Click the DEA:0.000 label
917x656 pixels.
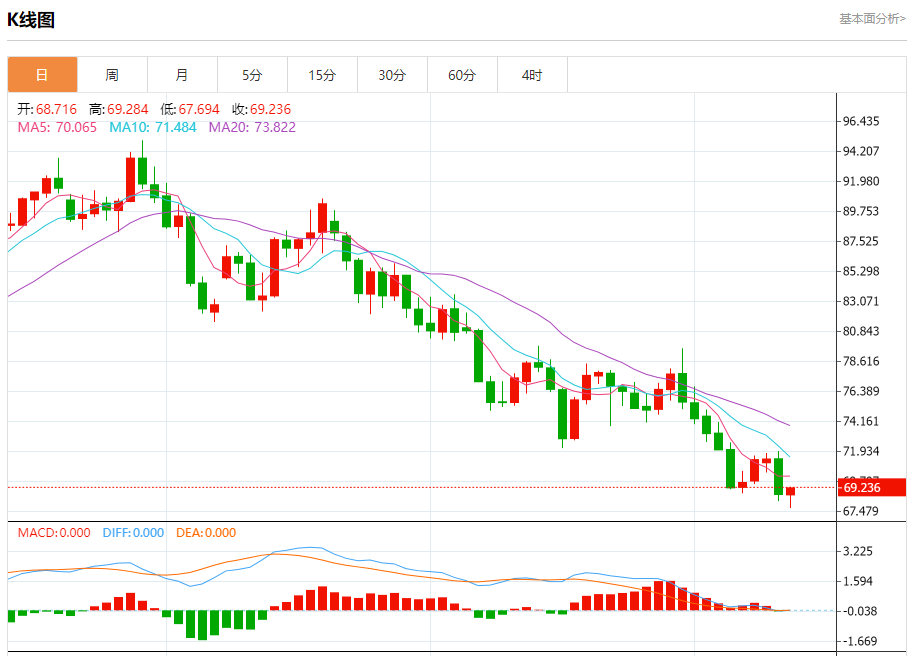(x=206, y=533)
